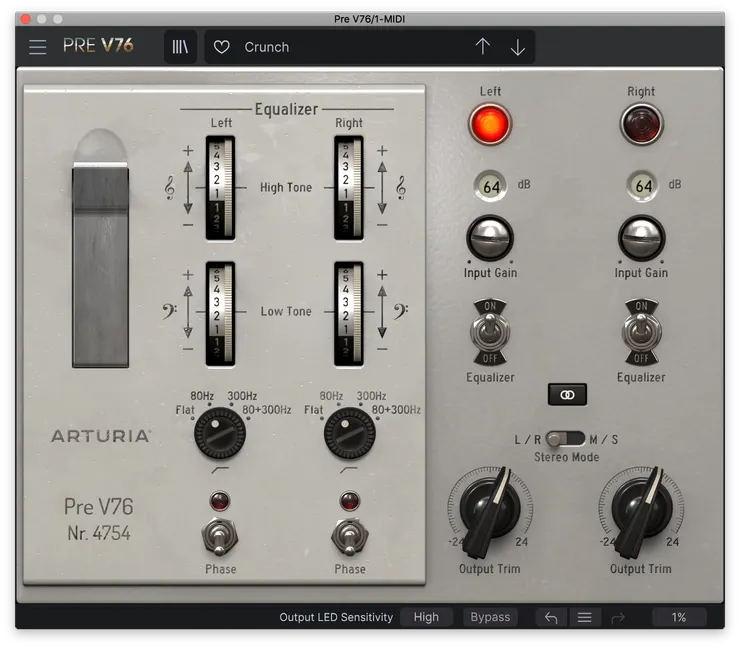The width and height of the screenshot is (740, 648).
Task: Click the Left 64 dB gain display
Action: click(x=491, y=186)
